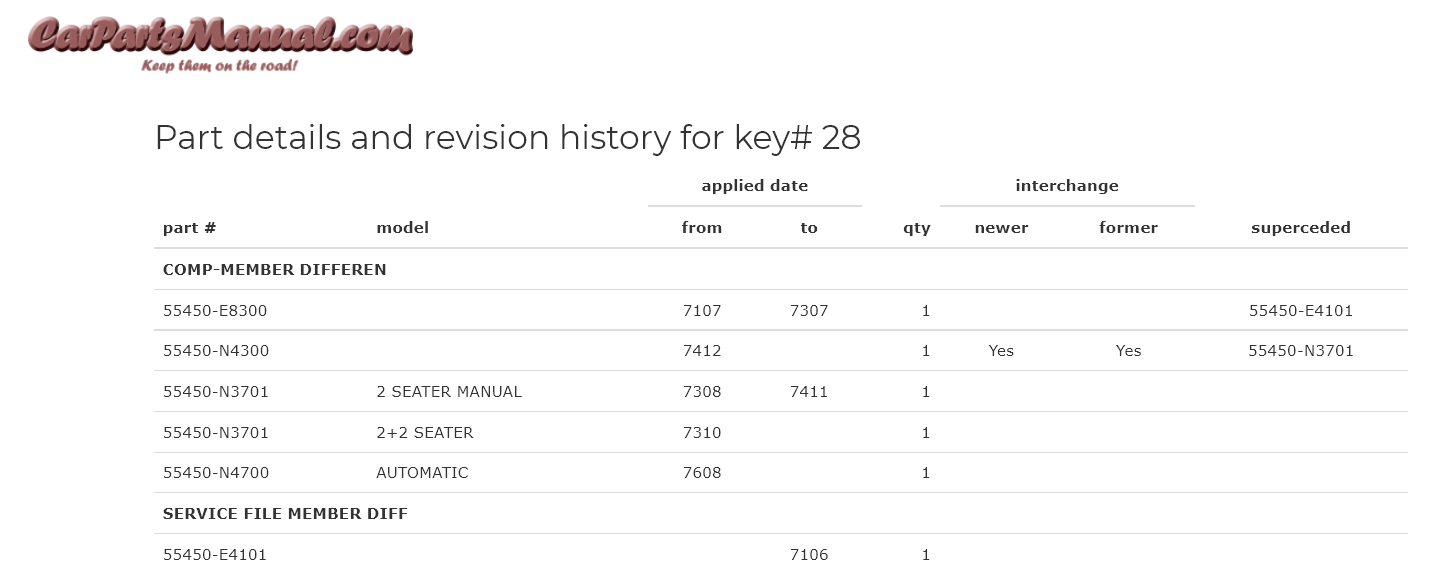The image size is (1451, 587).
Task: Click the 'model' column header
Action: 402,228
